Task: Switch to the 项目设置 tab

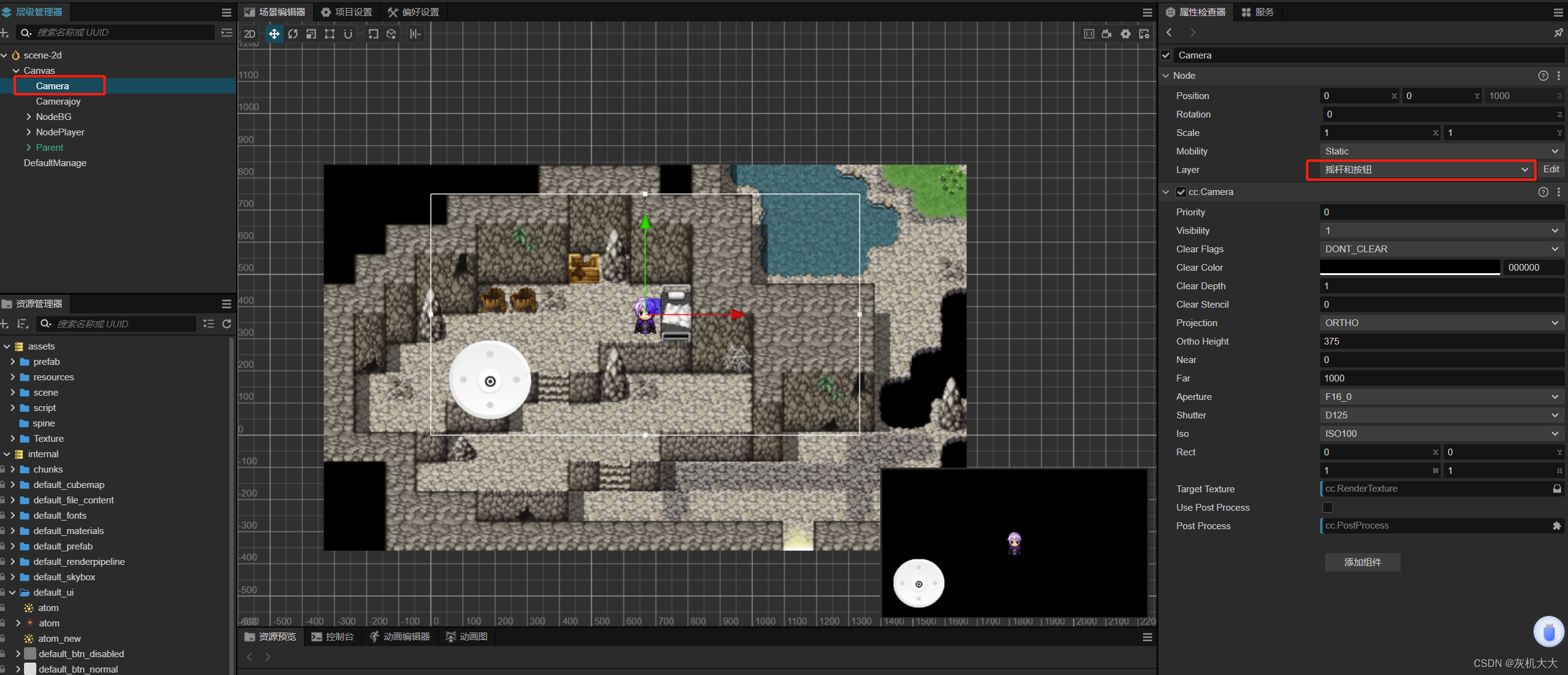Action: click(x=347, y=12)
